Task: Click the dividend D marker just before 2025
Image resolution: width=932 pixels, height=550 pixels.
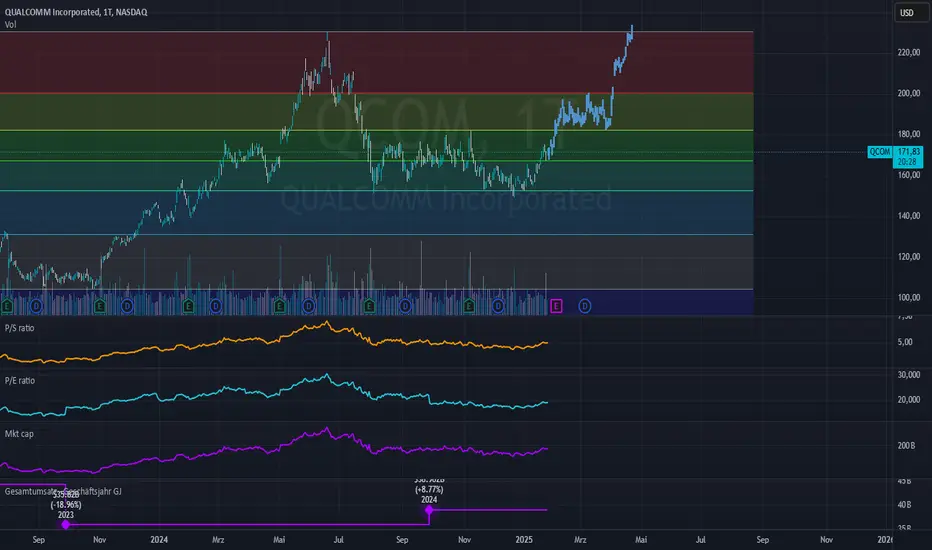Action: [x=498, y=306]
